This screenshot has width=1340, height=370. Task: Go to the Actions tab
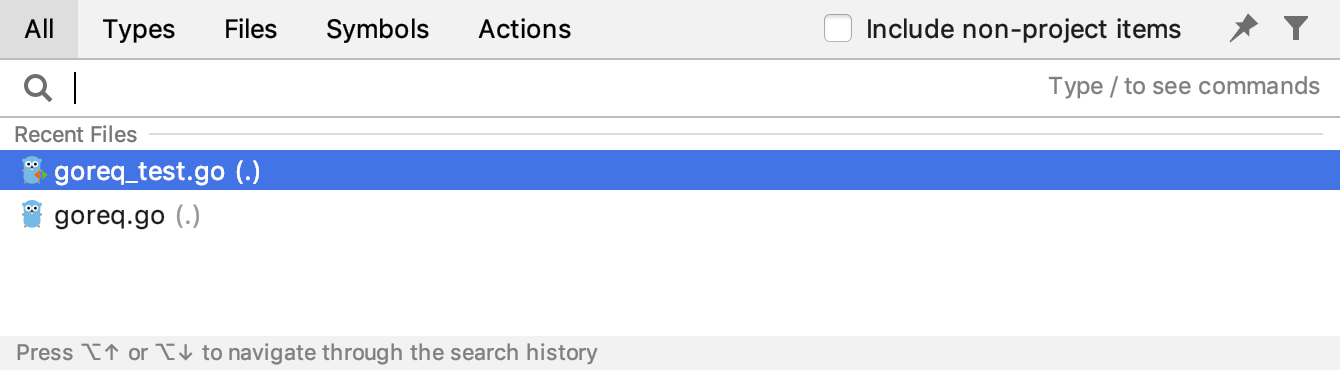tap(525, 29)
